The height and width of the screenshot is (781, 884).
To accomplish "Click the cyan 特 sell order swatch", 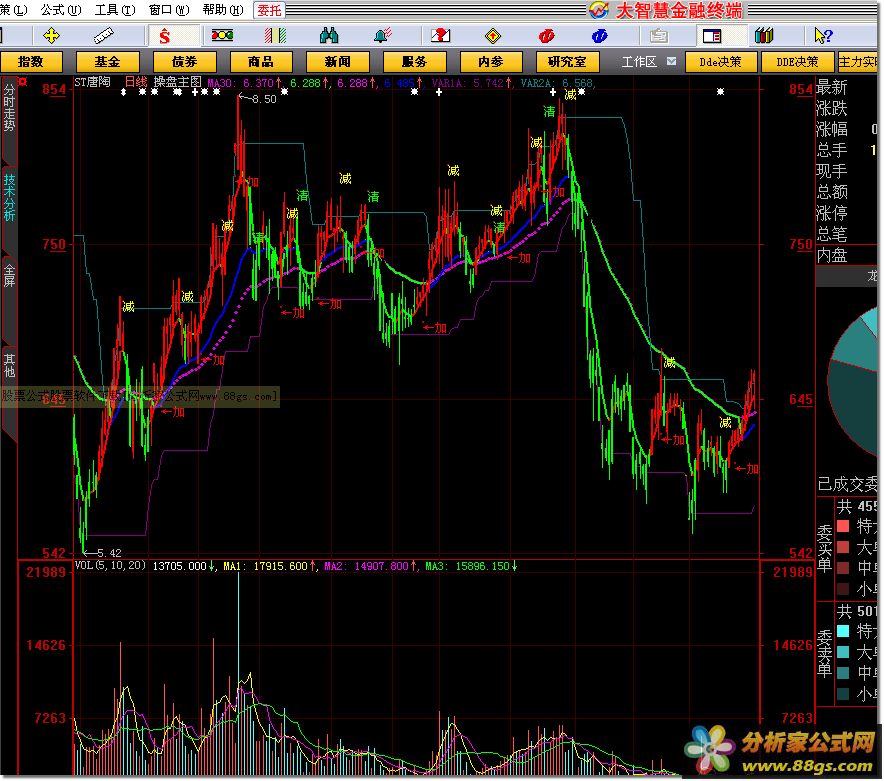I will [x=843, y=630].
